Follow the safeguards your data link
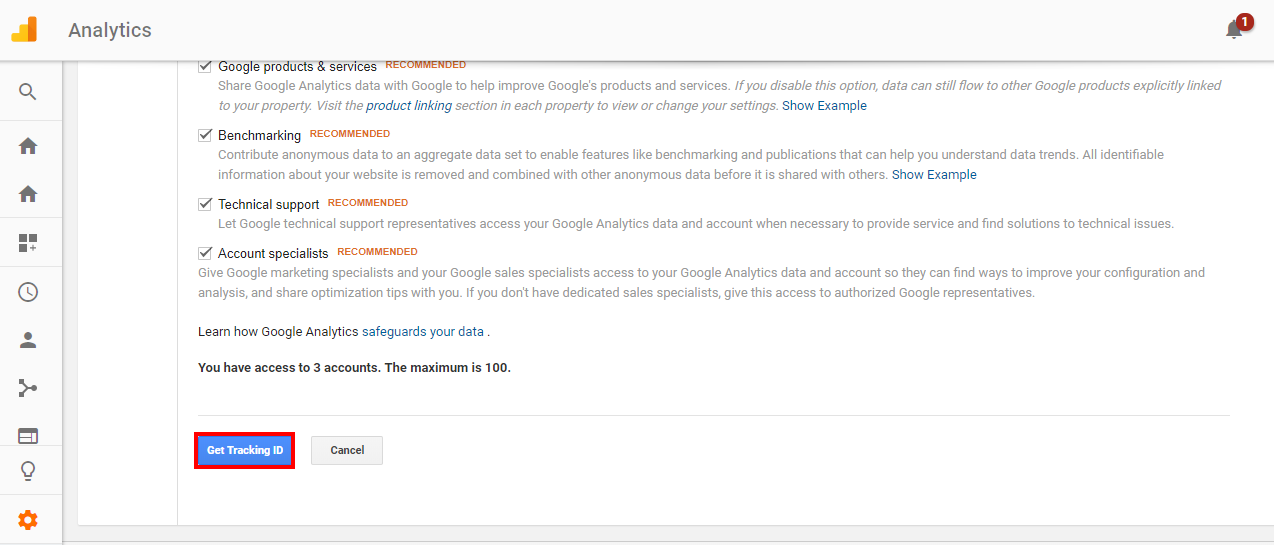Image resolution: width=1274 pixels, height=545 pixels. 423,332
